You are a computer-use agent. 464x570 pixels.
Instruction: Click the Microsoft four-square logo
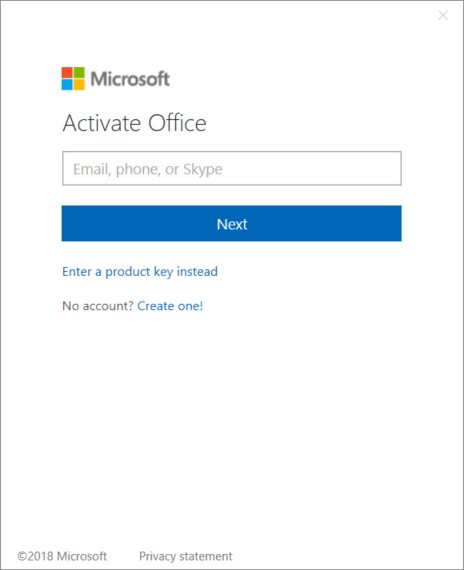coord(73,79)
